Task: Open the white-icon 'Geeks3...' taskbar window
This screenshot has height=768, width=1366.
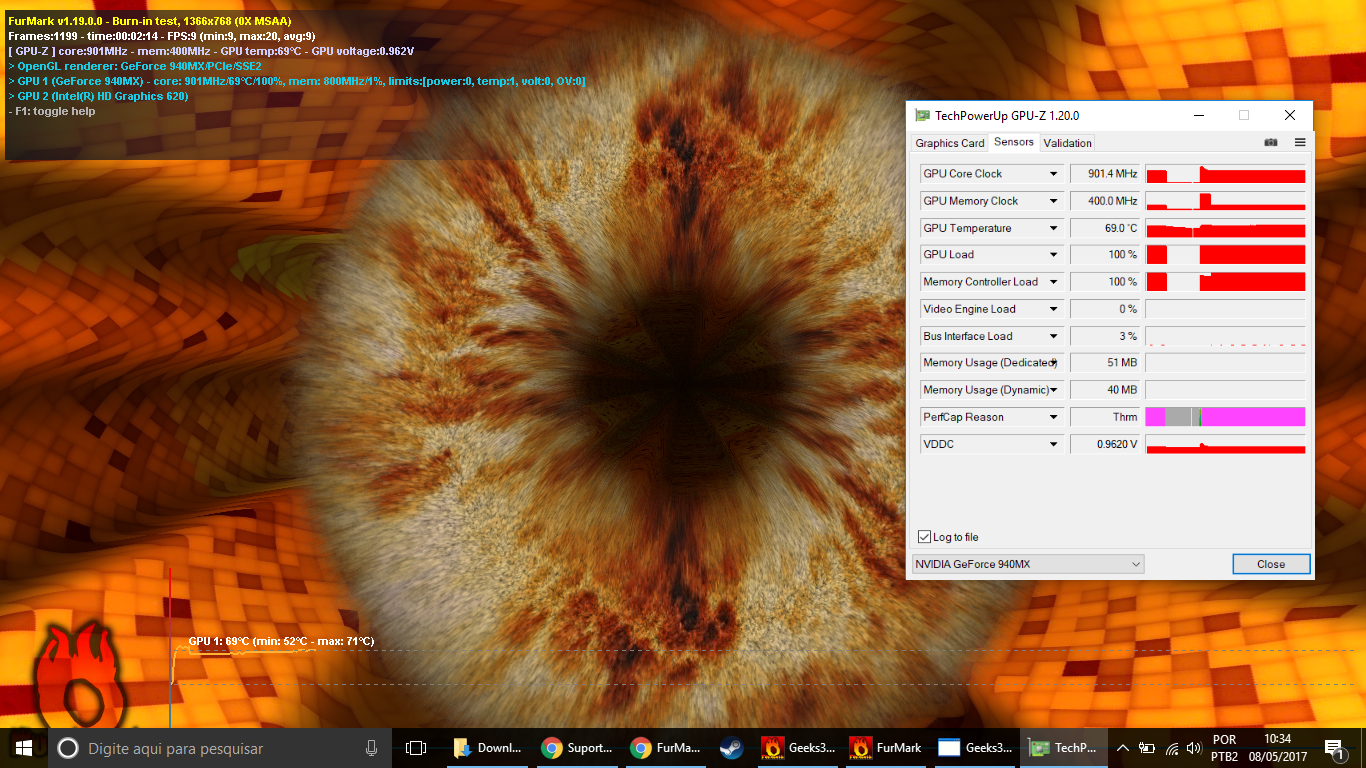Action: click(x=973, y=748)
